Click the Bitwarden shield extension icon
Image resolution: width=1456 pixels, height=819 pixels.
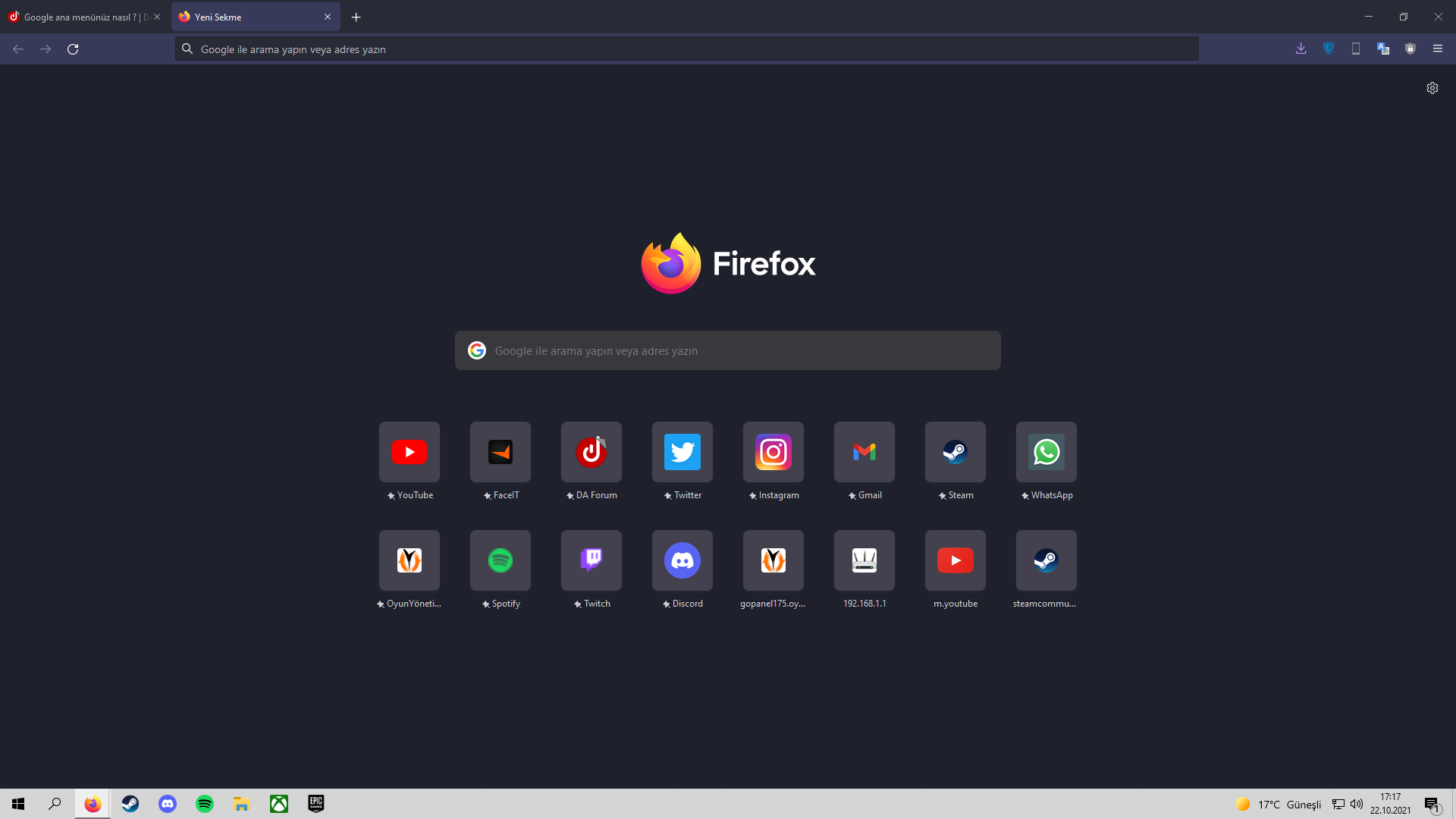[1329, 49]
